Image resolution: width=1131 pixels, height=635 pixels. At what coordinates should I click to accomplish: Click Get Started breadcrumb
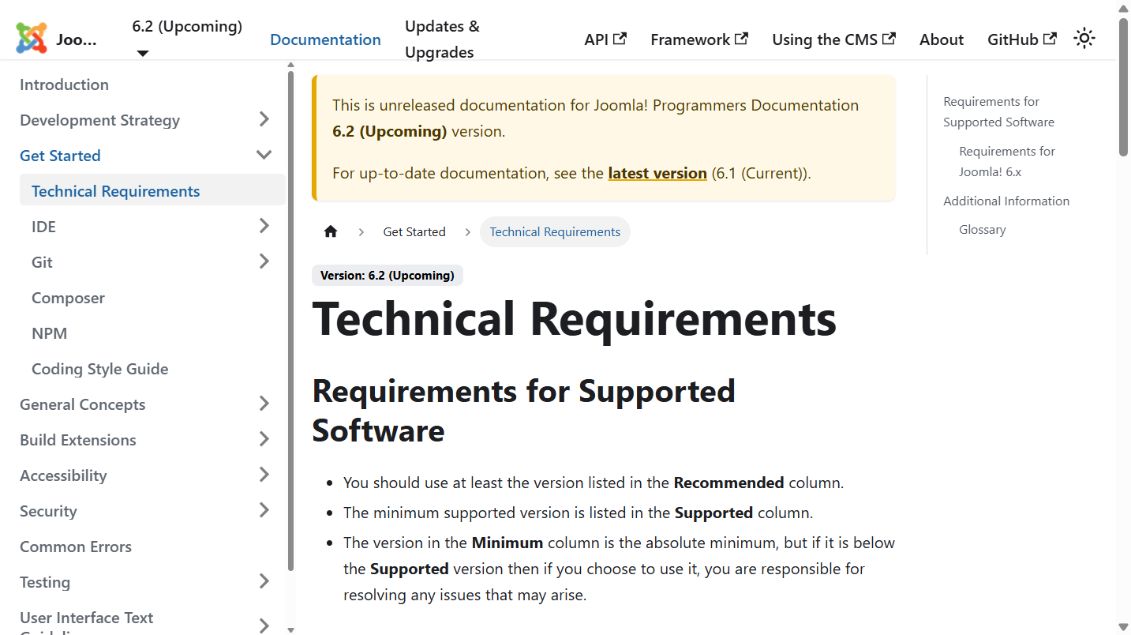[x=414, y=232]
